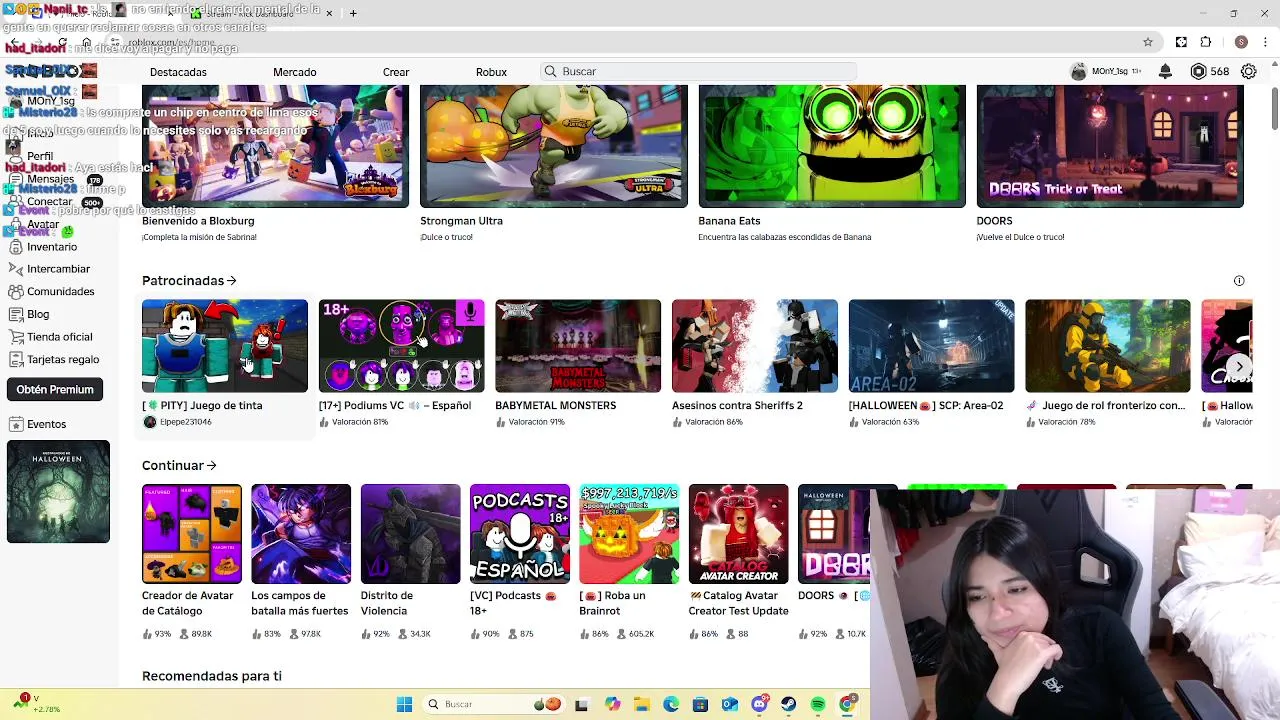The height and width of the screenshot is (720, 1280).
Task: Open the Crear tab
Action: 396,72
